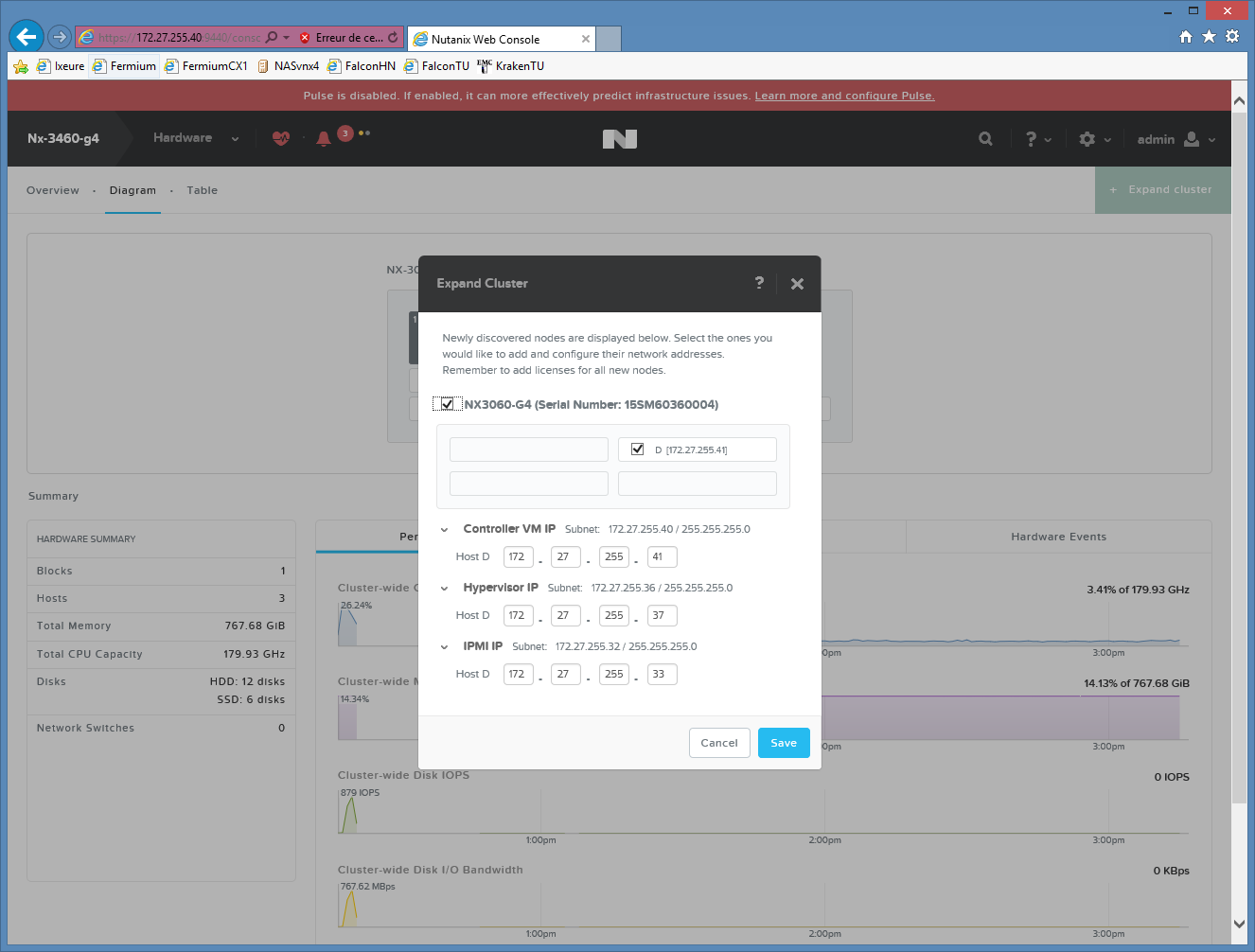The width and height of the screenshot is (1255, 952).
Task: Click the Nutanix N logo
Action: (620, 139)
